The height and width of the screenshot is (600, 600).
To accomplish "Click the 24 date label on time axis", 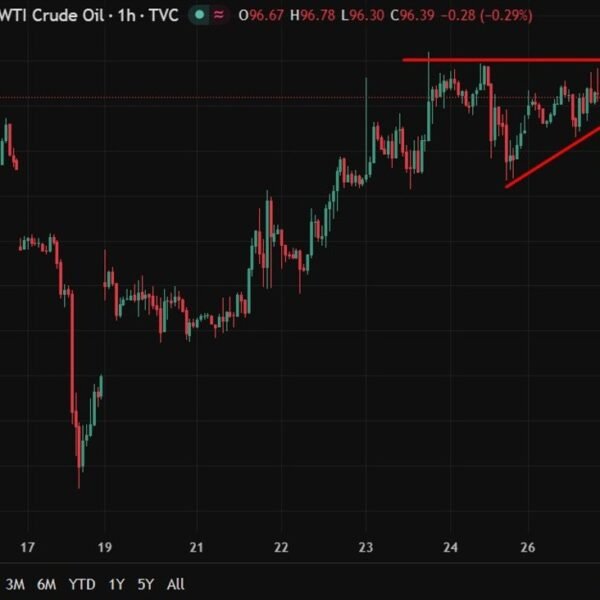I will click(451, 547).
